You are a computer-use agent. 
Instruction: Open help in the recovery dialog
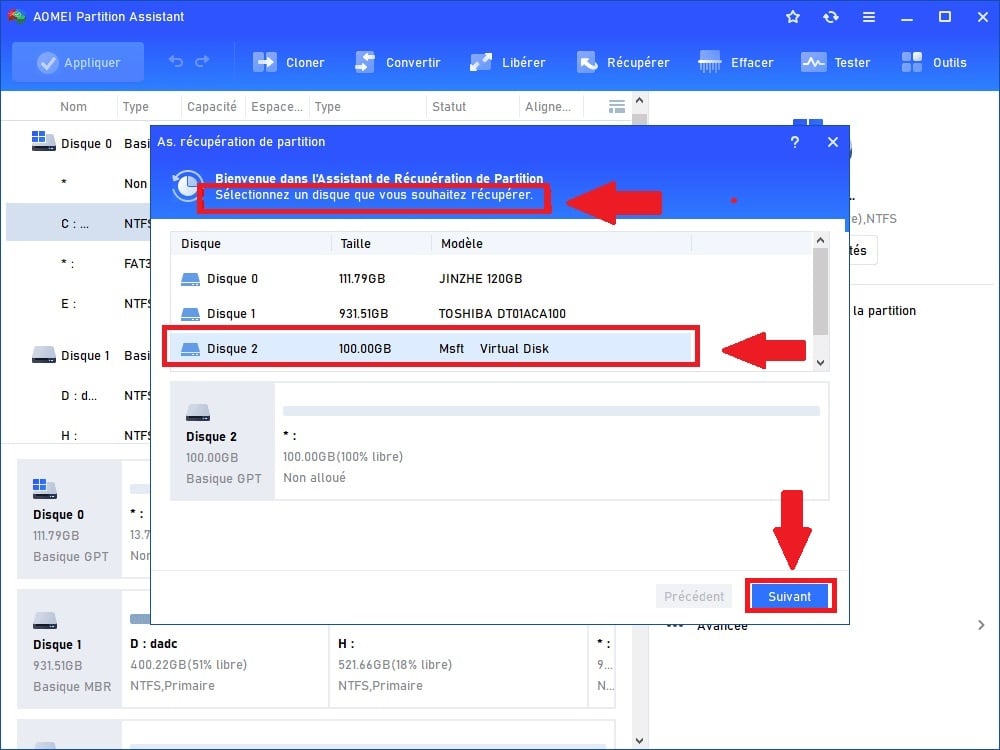pyautogui.click(x=795, y=142)
